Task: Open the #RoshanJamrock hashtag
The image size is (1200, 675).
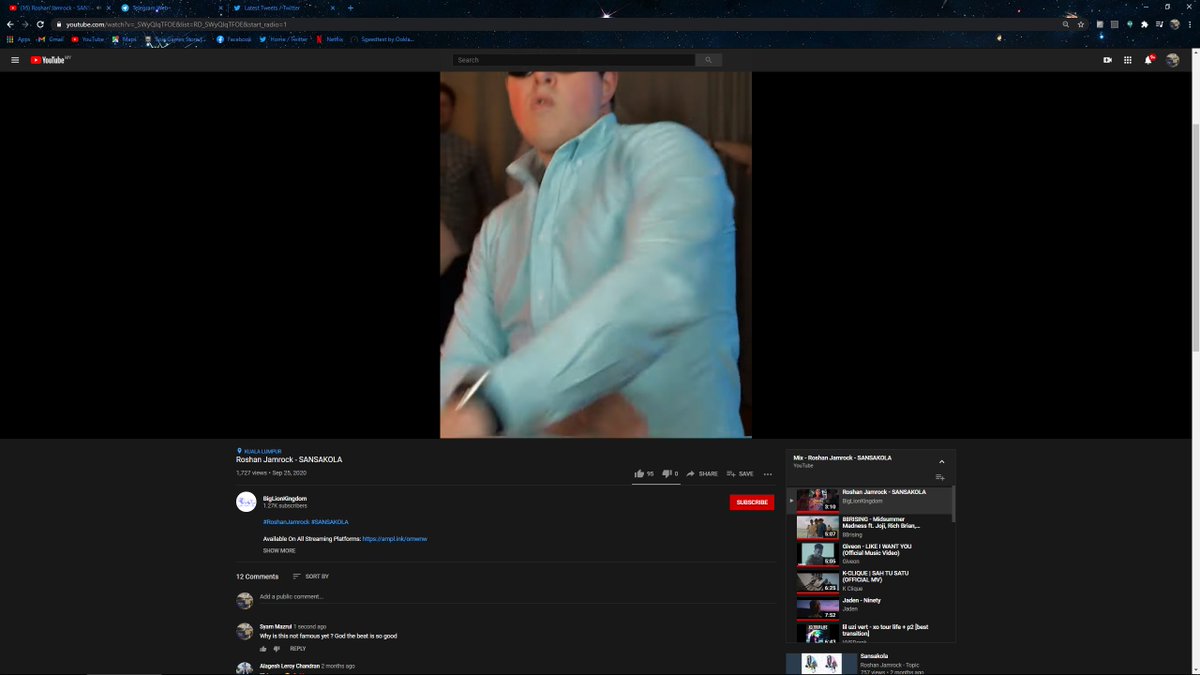Action: point(286,522)
